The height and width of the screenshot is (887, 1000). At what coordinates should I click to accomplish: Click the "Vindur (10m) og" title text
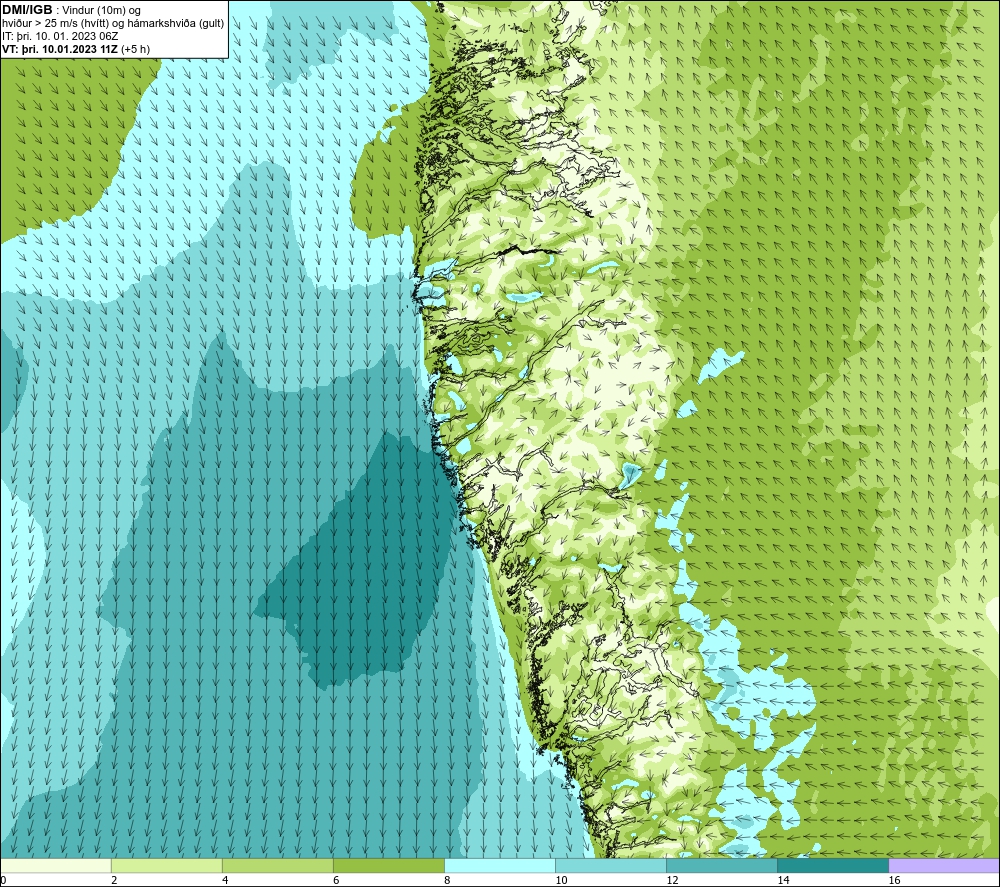tap(101, 11)
